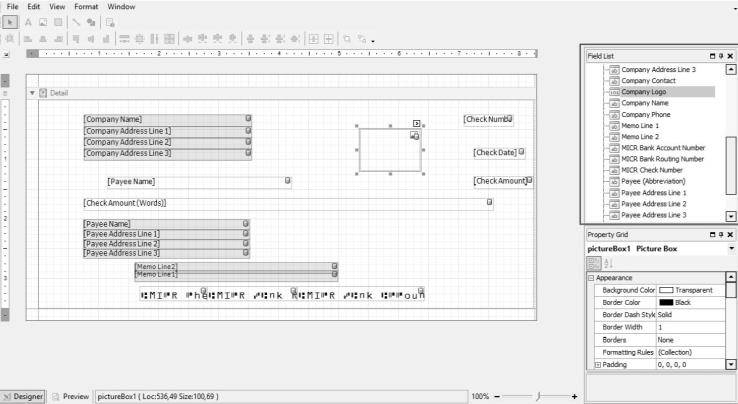Open the pictureBox1 object selector dropdown
This screenshot has height=404, width=738.
tap(730, 247)
